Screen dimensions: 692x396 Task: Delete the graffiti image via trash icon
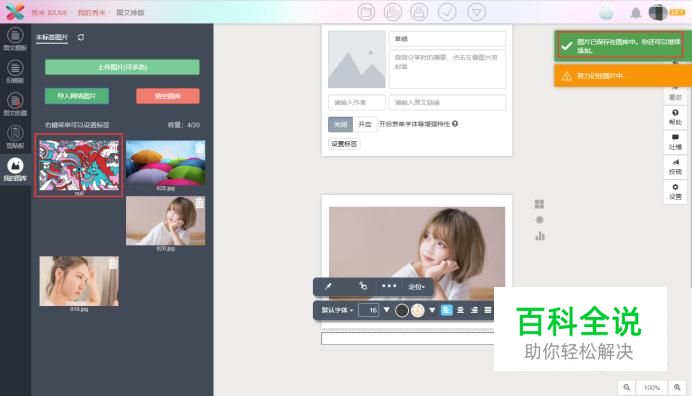[x=113, y=147]
